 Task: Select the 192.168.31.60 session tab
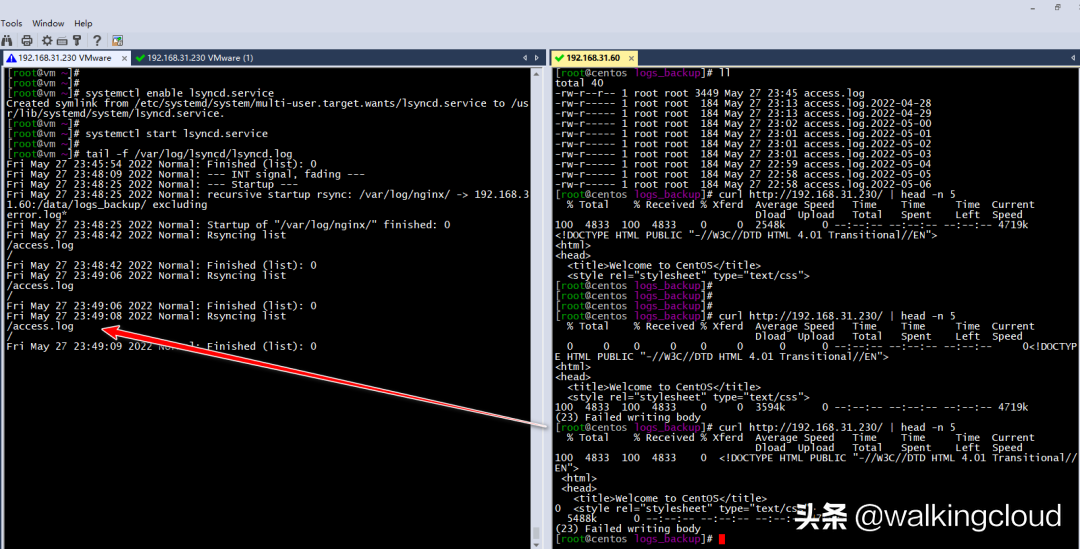tap(592, 58)
